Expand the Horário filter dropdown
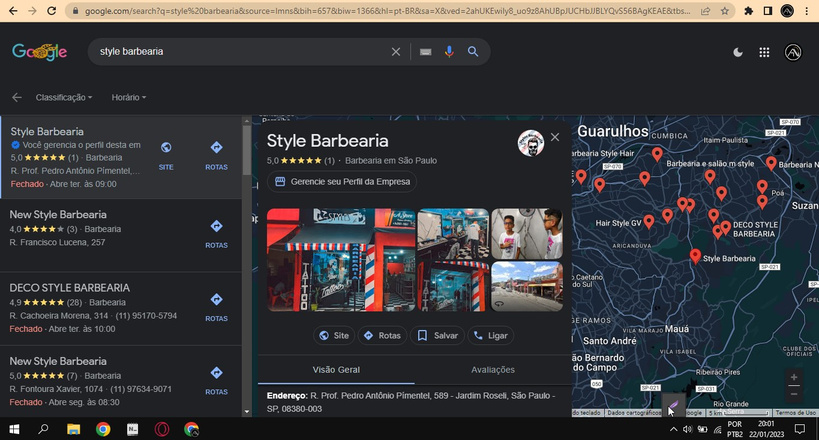This screenshot has width=819, height=440. (x=129, y=98)
